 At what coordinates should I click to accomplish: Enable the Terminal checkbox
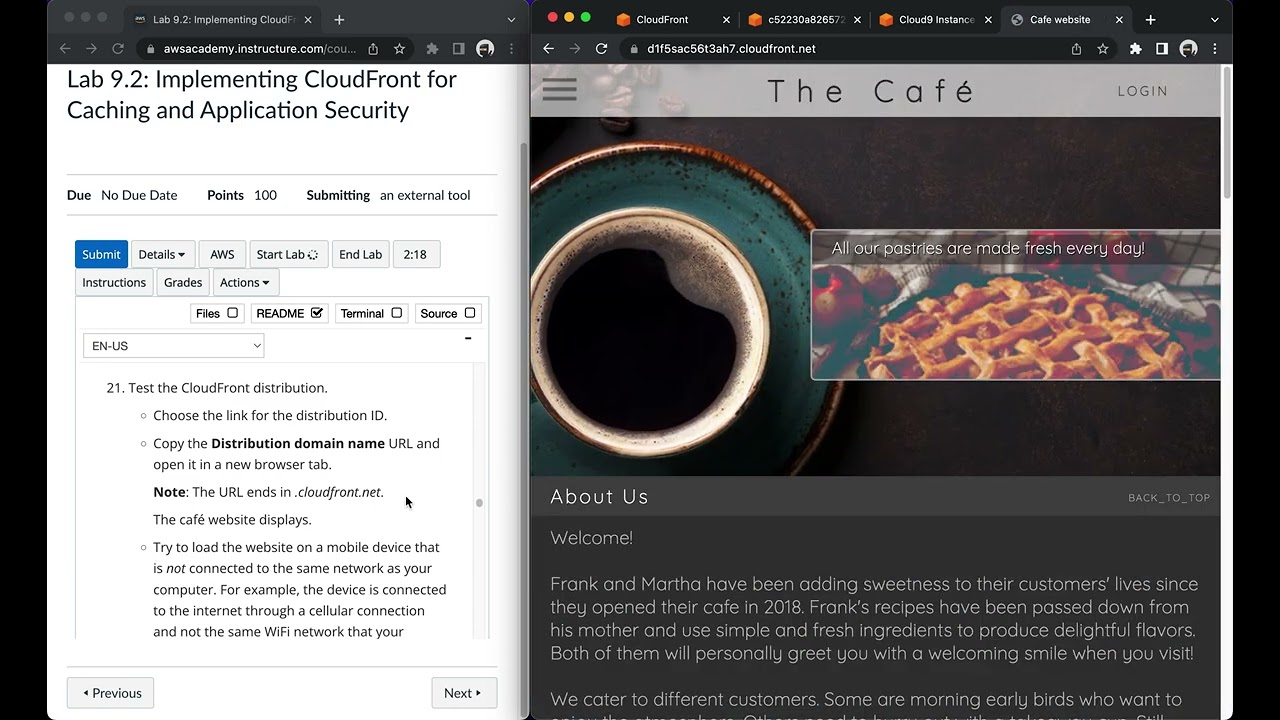[x=396, y=313]
